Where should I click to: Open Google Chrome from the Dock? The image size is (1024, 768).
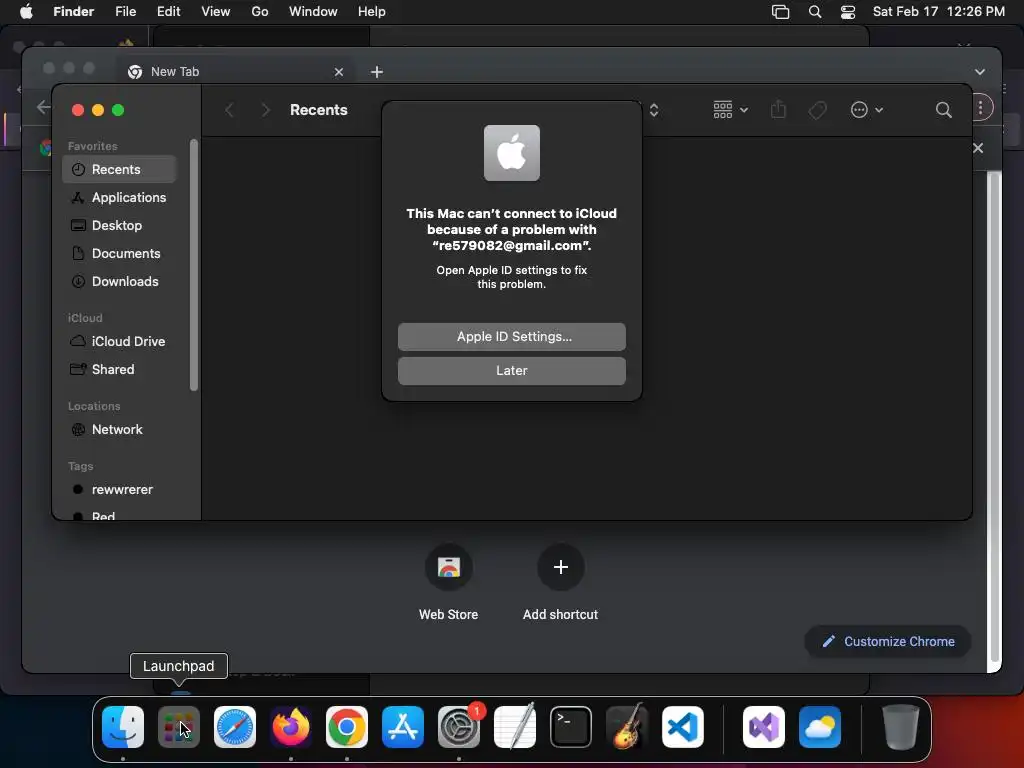pos(347,727)
